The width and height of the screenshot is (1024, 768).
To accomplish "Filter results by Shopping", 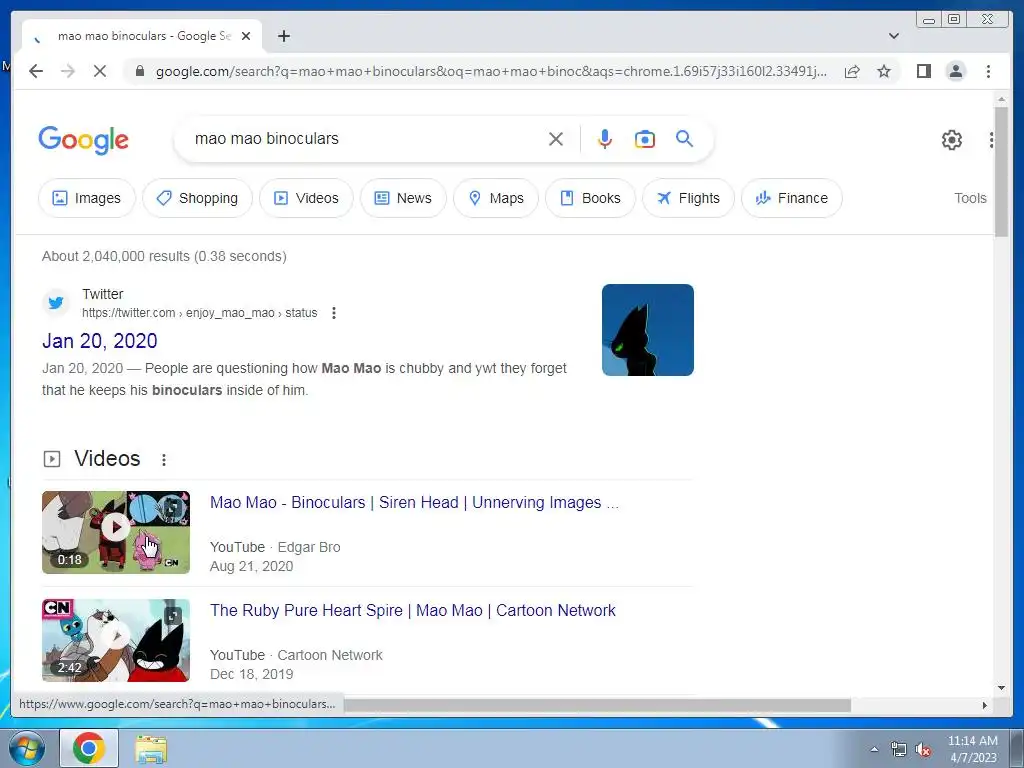I will (x=197, y=198).
